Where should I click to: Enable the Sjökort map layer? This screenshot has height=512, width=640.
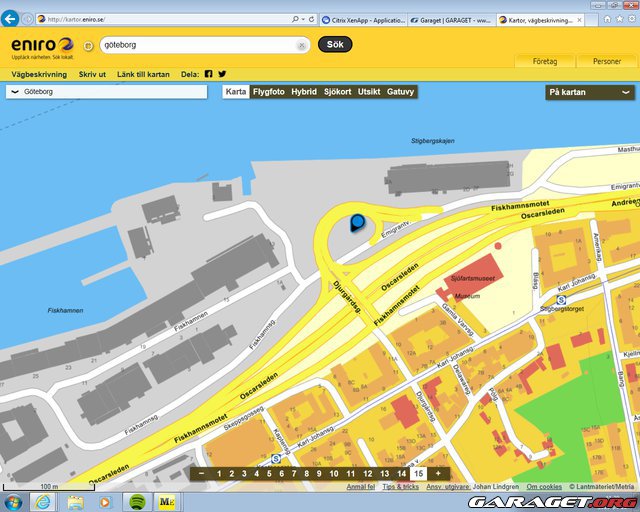(337, 92)
